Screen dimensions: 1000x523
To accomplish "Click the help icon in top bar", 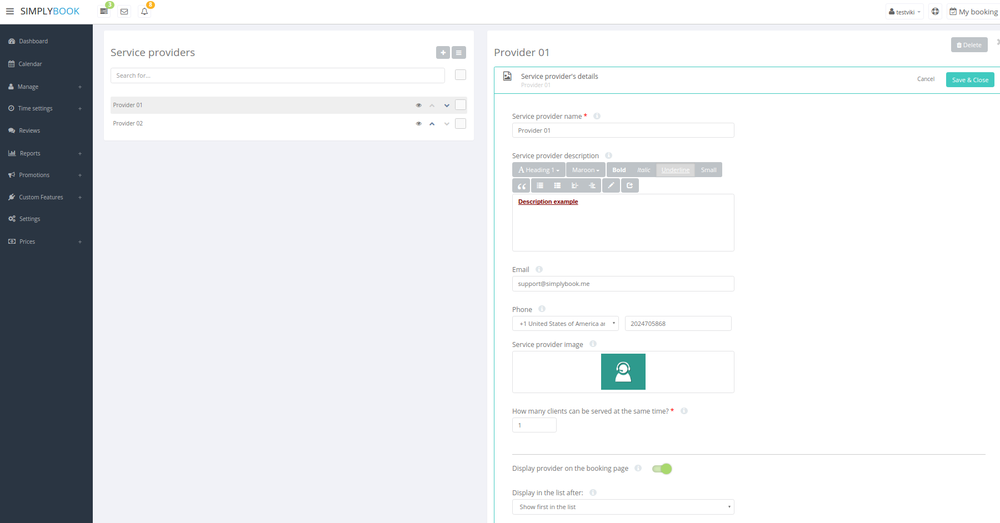I will (x=935, y=11).
